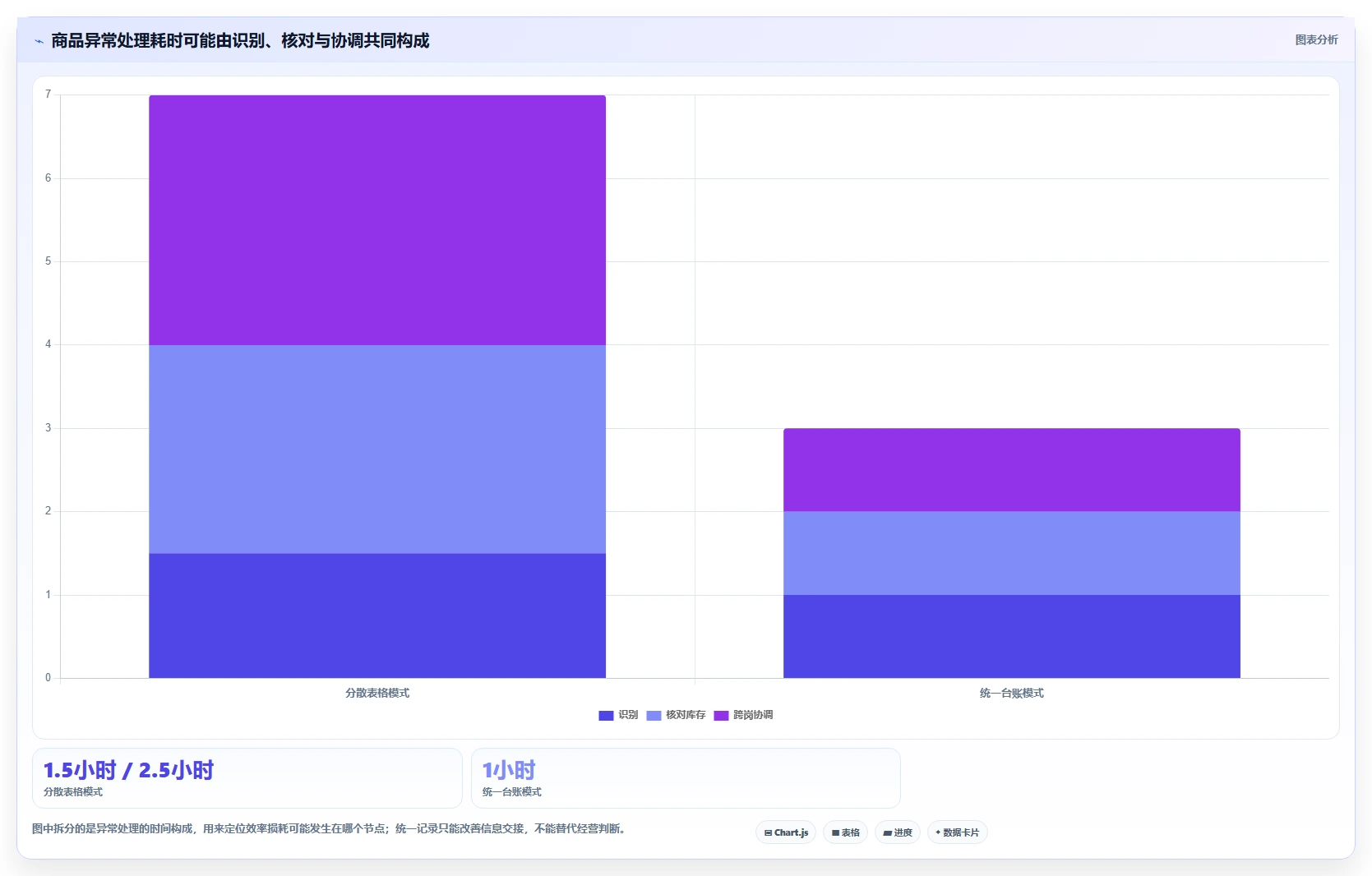Click the footnote text beginning 图中拆分的是异常处理
The height and width of the screenshot is (876, 1372).
tap(330, 828)
